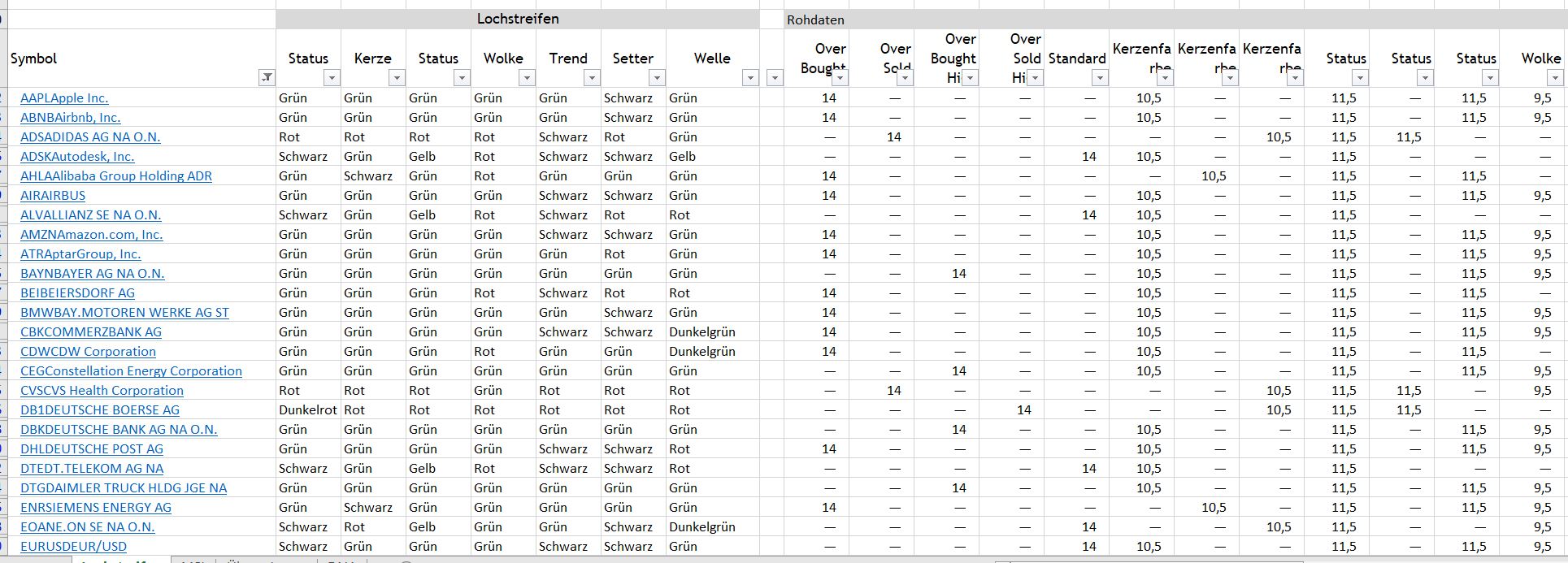
Task: Select the Dunkelrot cell in DB1 row
Action: [x=307, y=409]
